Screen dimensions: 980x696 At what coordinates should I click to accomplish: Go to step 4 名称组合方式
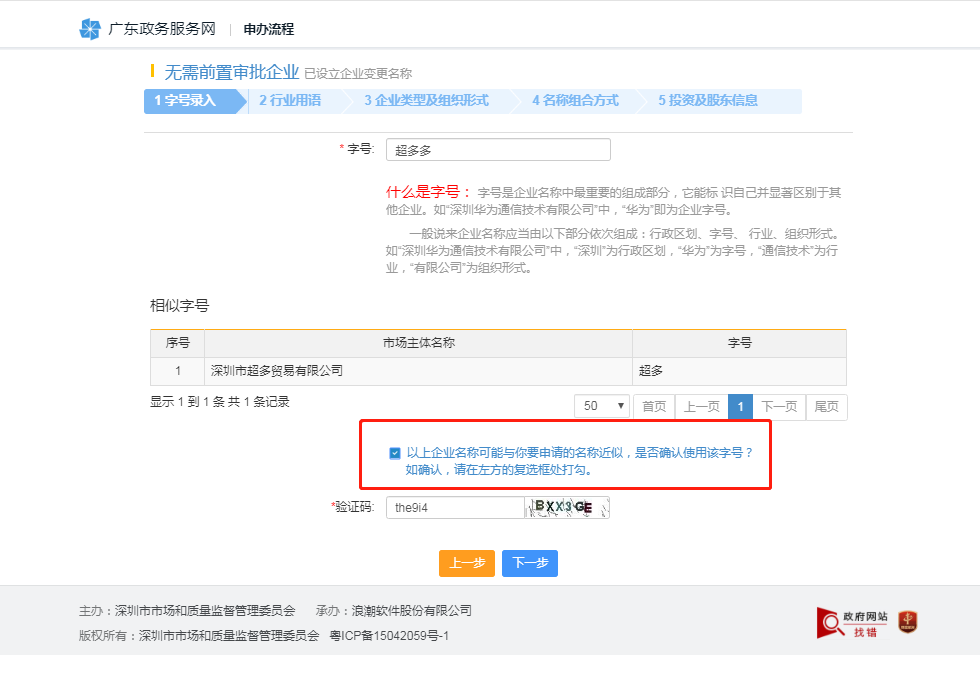click(576, 101)
